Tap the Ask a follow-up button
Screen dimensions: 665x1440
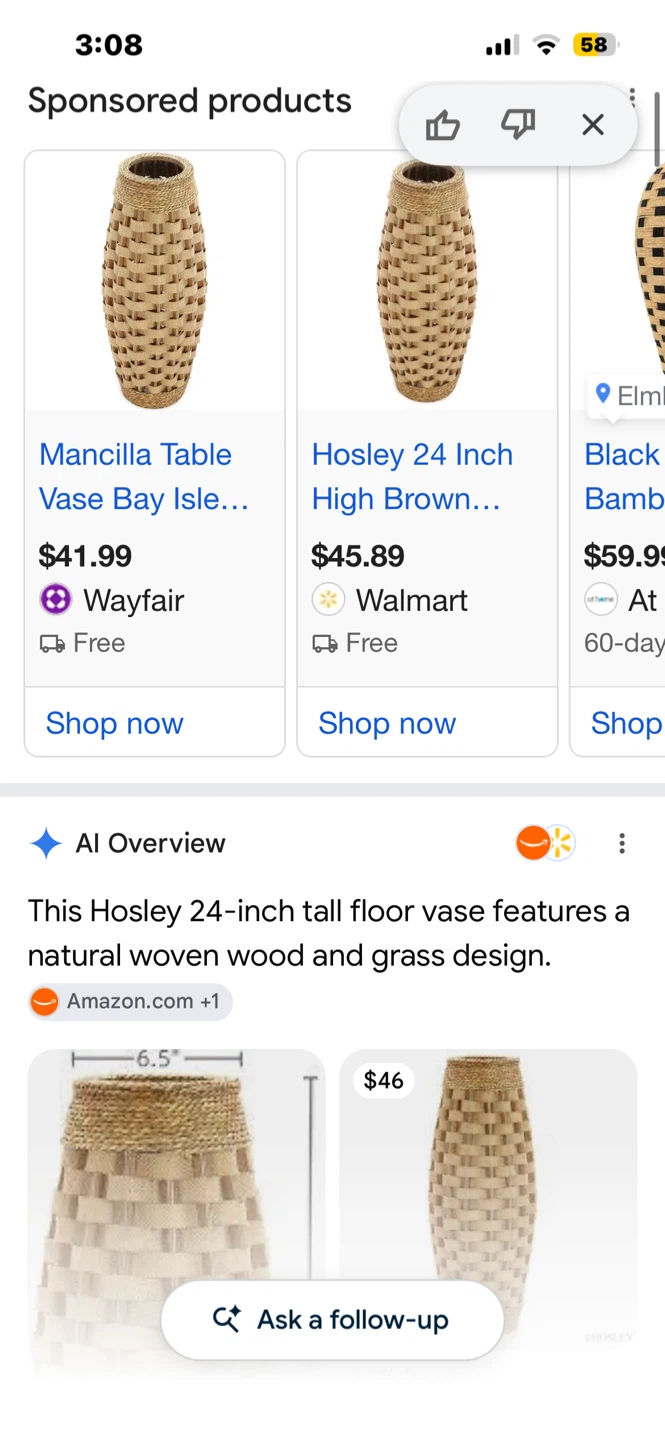tap(332, 1320)
